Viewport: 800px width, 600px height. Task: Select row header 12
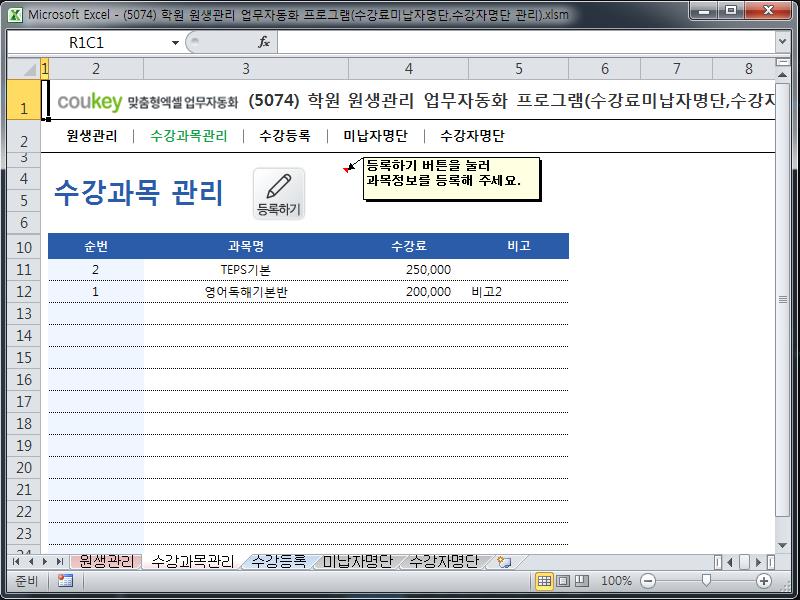coord(24,291)
